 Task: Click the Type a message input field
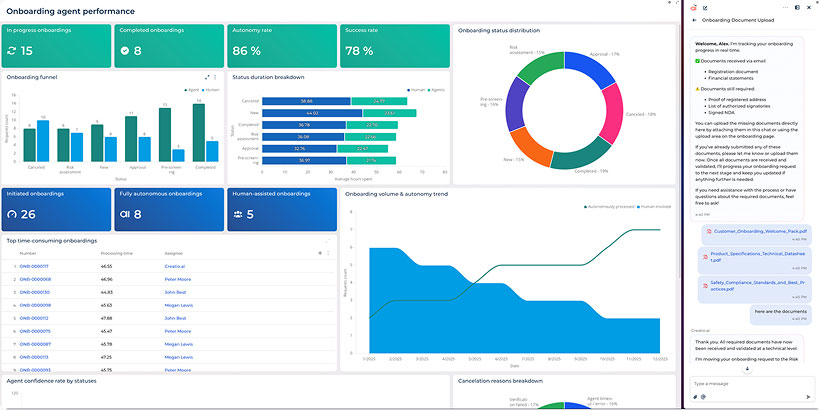[750, 383]
